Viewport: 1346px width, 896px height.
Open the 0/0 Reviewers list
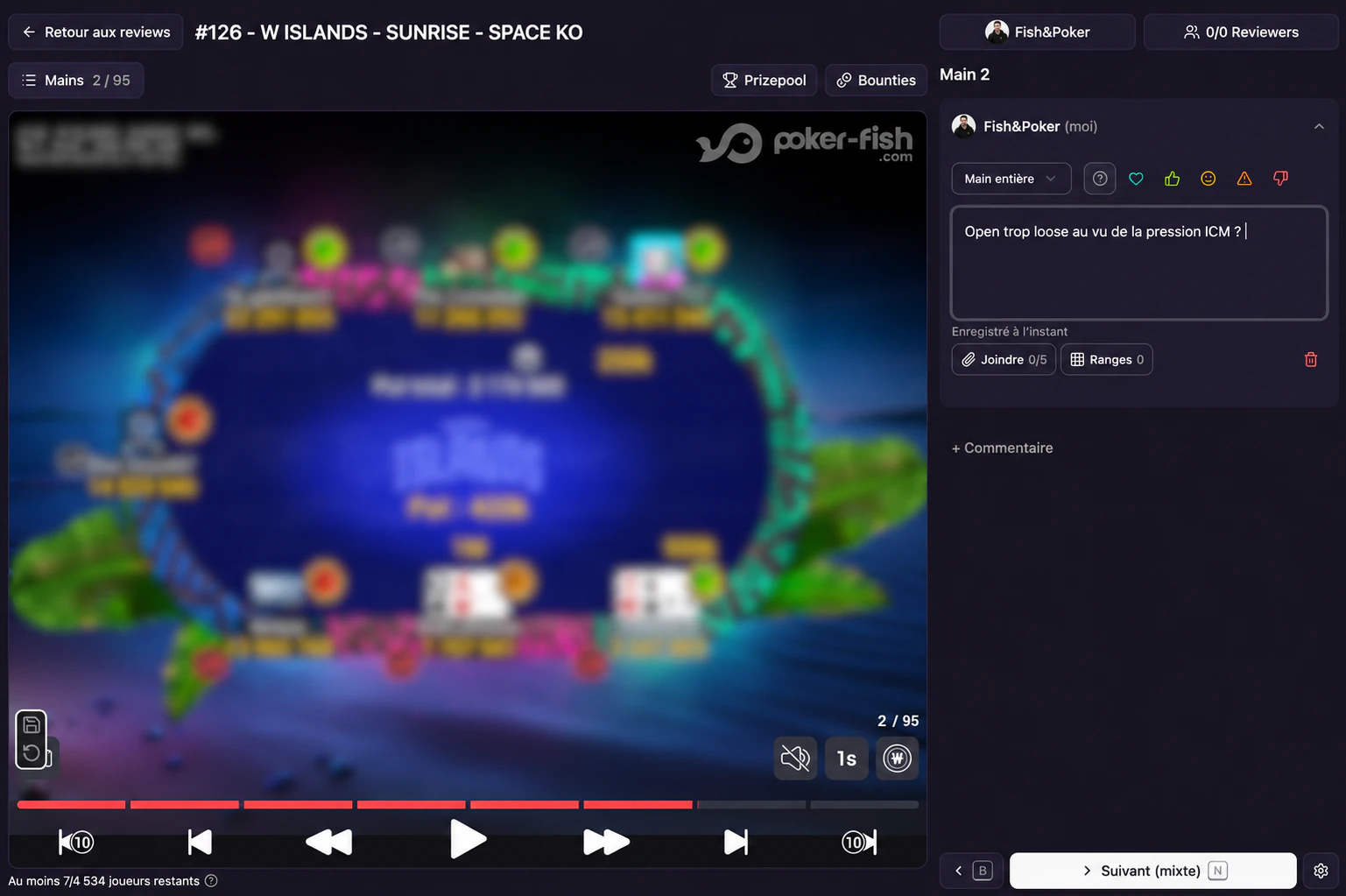pos(1241,32)
